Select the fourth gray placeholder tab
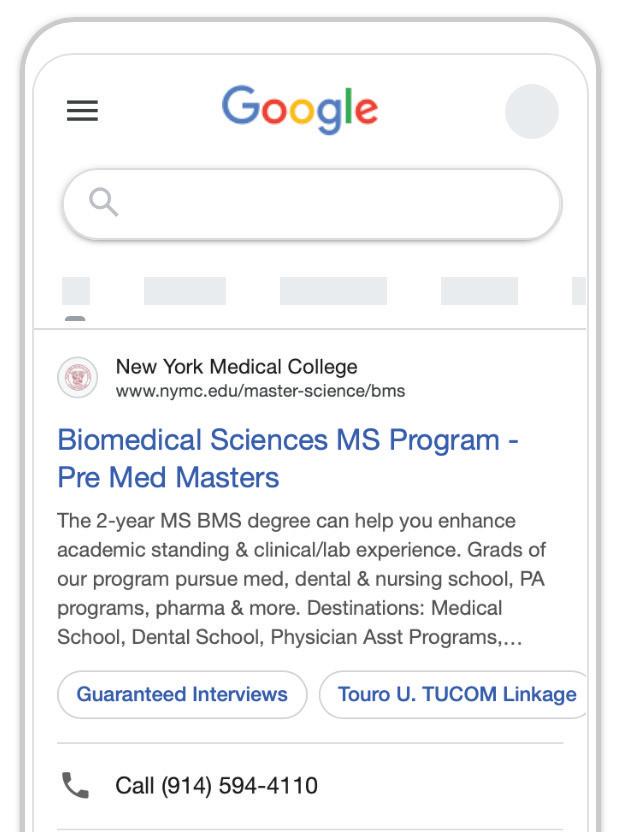Screen dimensions: 620x832 [x=479, y=291]
